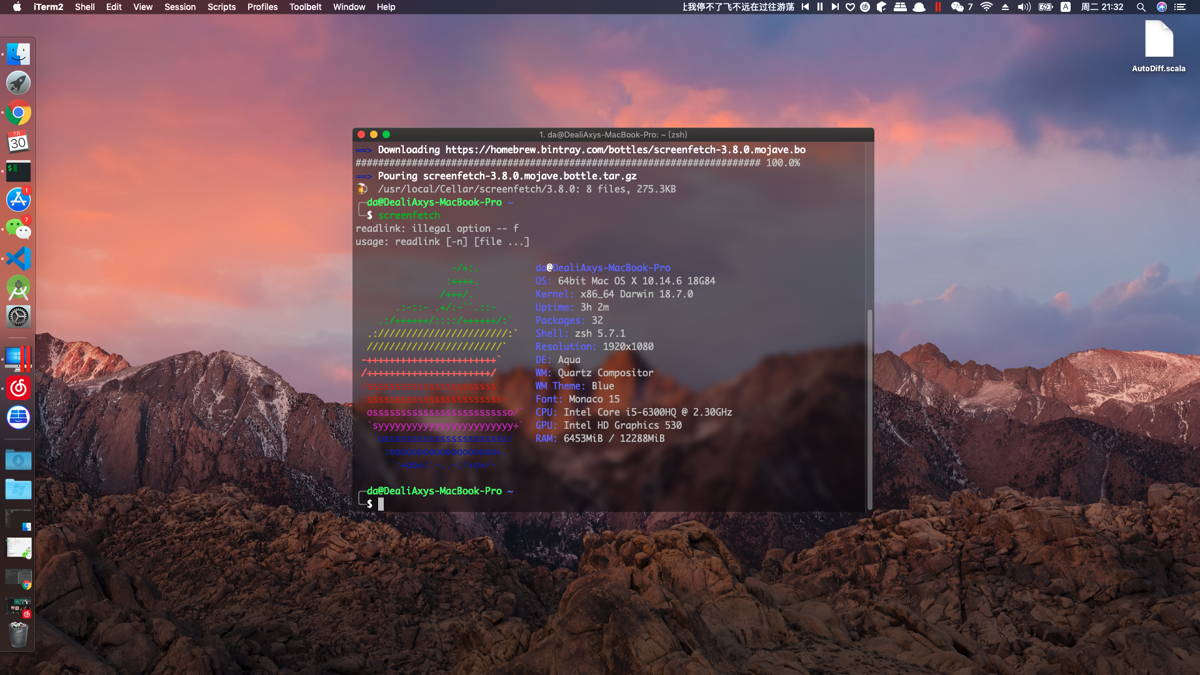1200x675 pixels.
Task: Launch Launchpad rocket icon in dock
Action: 18,83
